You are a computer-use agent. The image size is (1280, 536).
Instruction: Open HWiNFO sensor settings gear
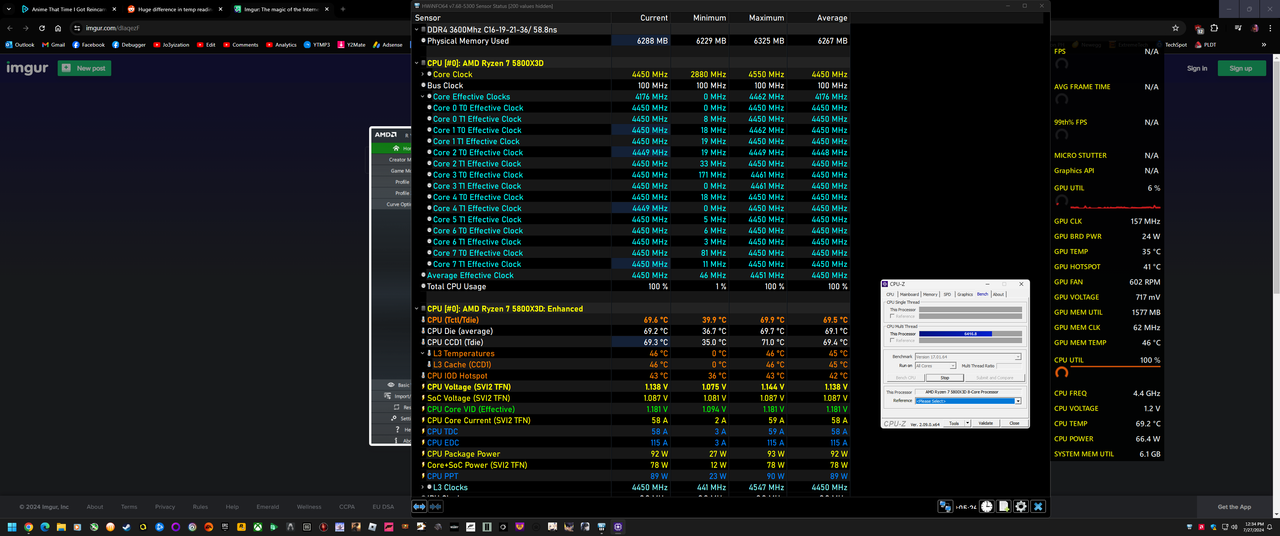click(x=1021, y=507)
